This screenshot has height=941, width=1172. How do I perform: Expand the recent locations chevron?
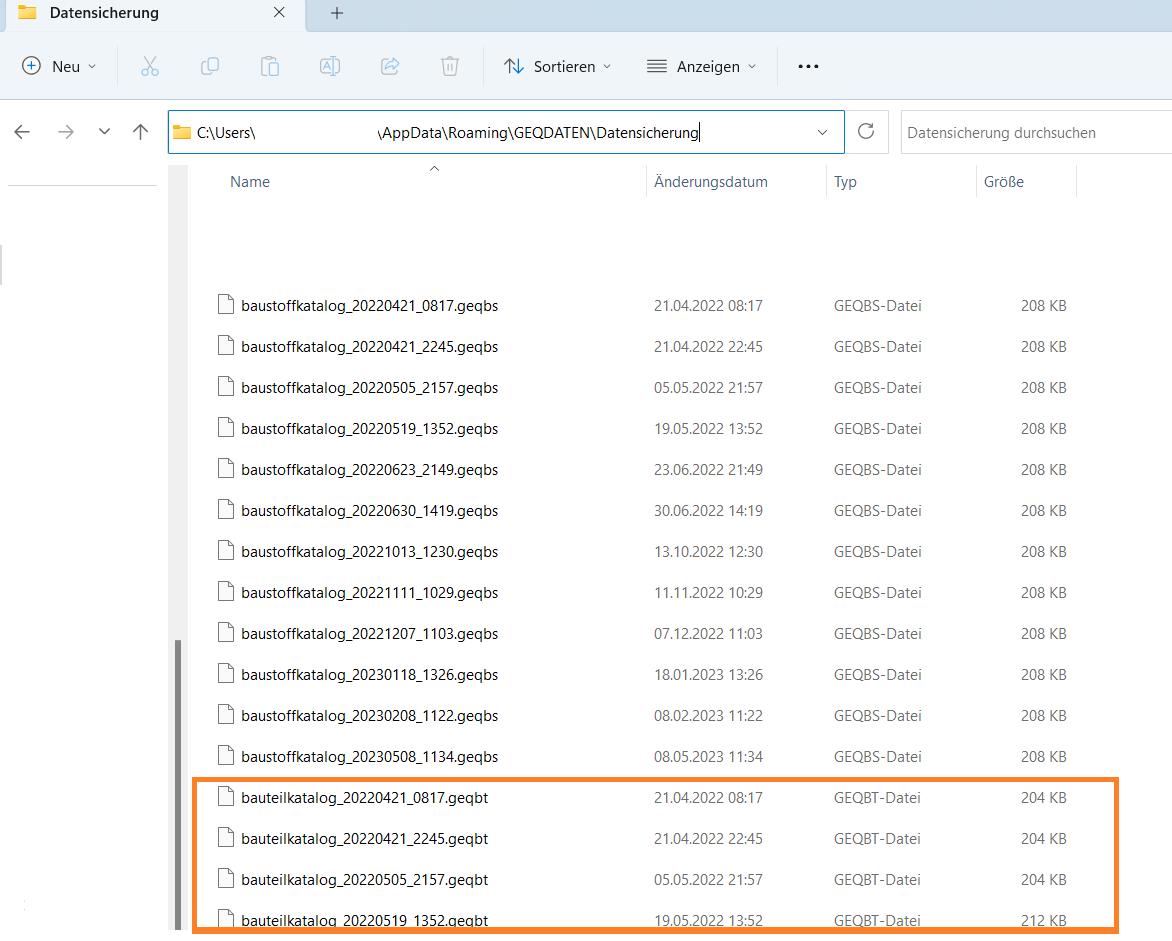pyautogui.click(x=104, y=132)
